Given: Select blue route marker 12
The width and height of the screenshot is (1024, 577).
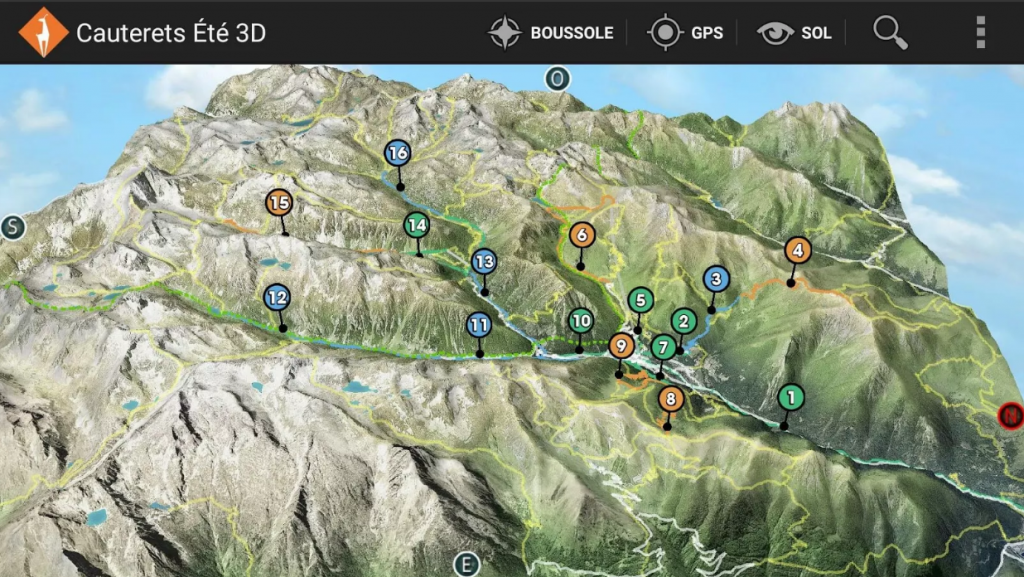Looking at the screenshot, I should click(x=277, y=298).
